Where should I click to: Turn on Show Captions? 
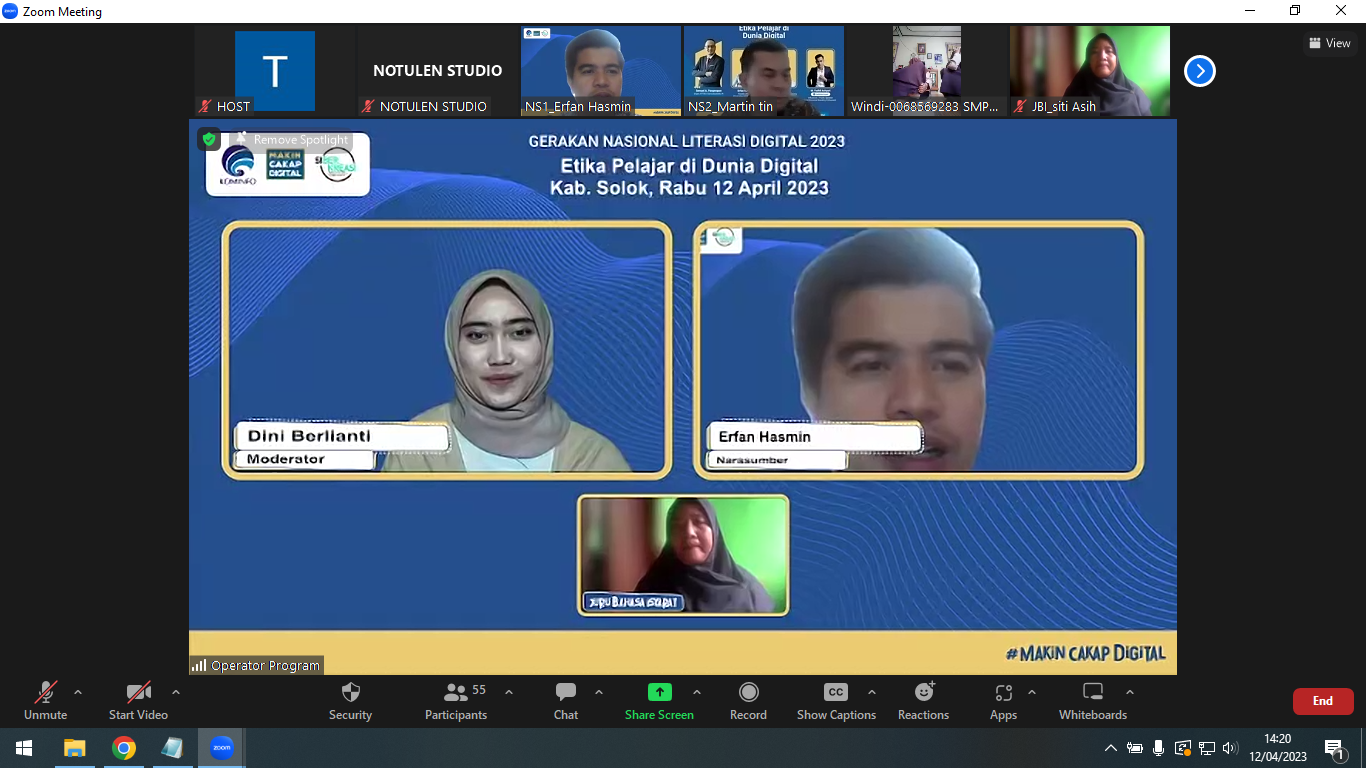[x=836, y=700]
